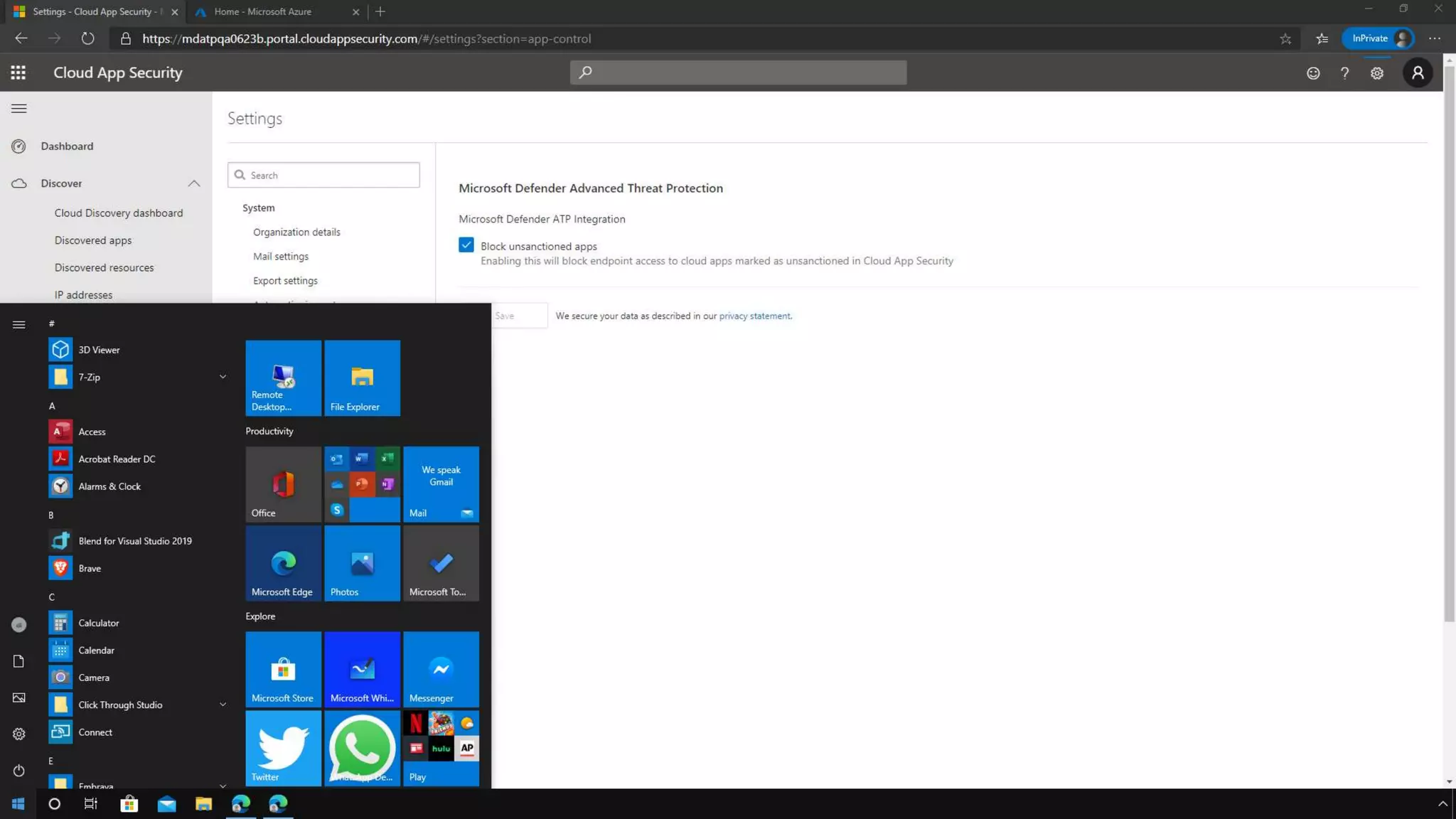Viewport: 1456px width, 819px height.
Task: Select Discovered apps in the sidebar
Action: pos(93,240)
